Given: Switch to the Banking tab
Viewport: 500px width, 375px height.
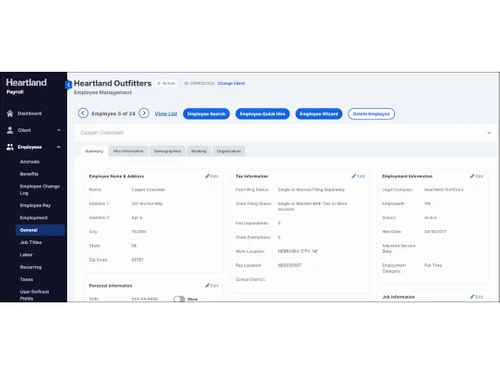Looking at the screenshot, I should click(x=199, y=151).
